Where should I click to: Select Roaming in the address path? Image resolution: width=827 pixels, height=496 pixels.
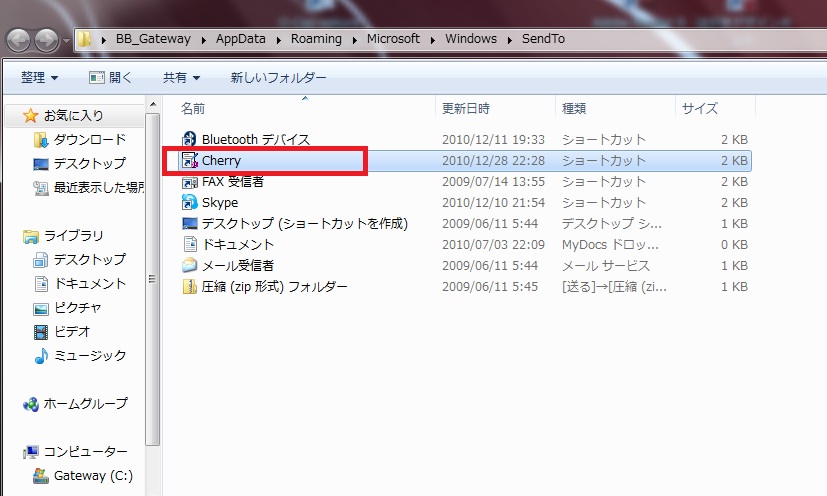pos(316,39)
